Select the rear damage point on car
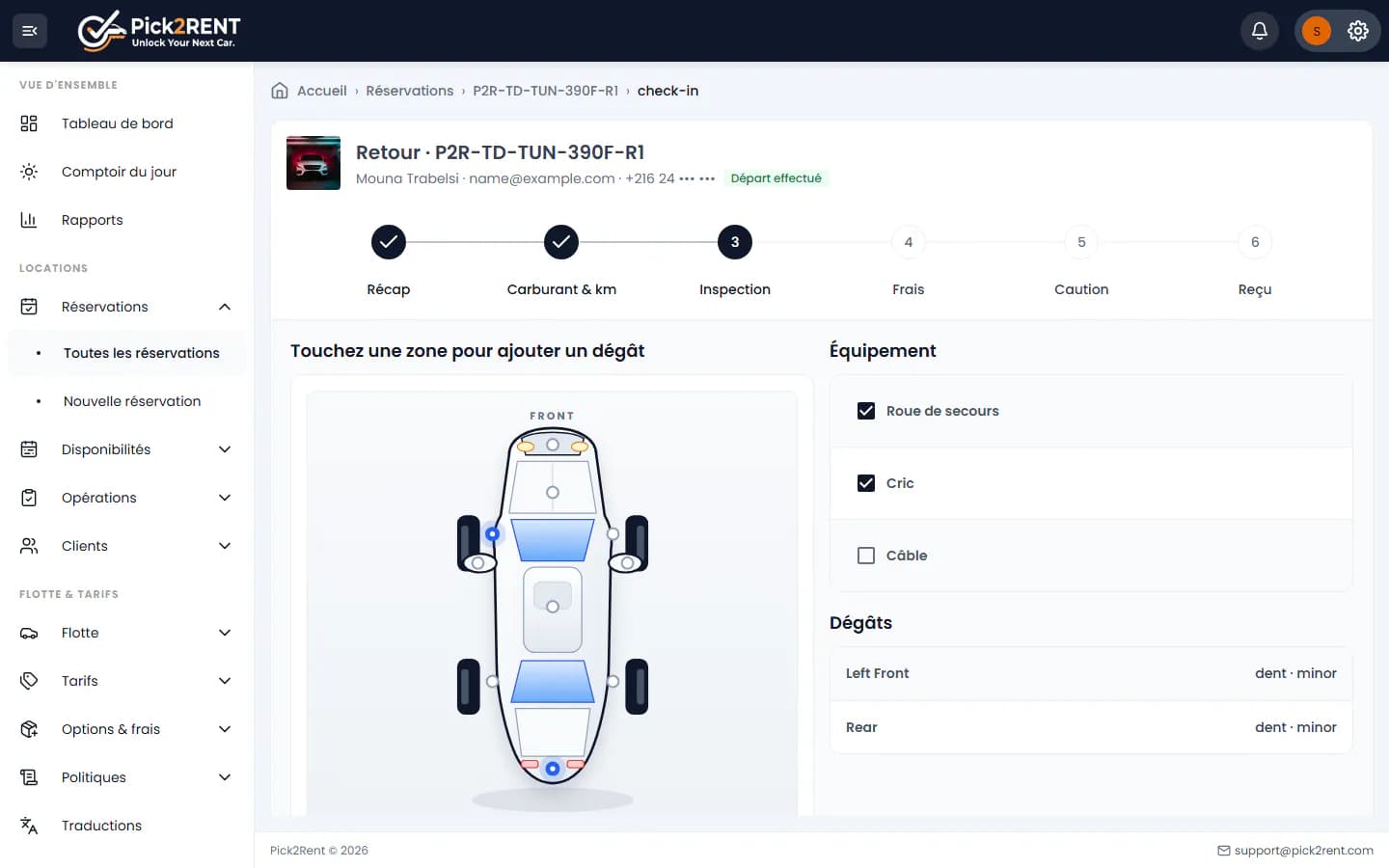The image size is (1389, 868). pos(553,769)
